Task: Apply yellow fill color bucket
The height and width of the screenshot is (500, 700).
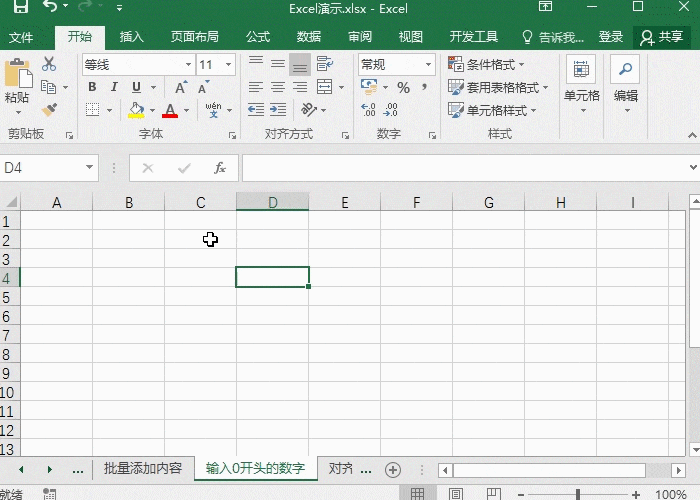Action: click(x=136, y=110)
